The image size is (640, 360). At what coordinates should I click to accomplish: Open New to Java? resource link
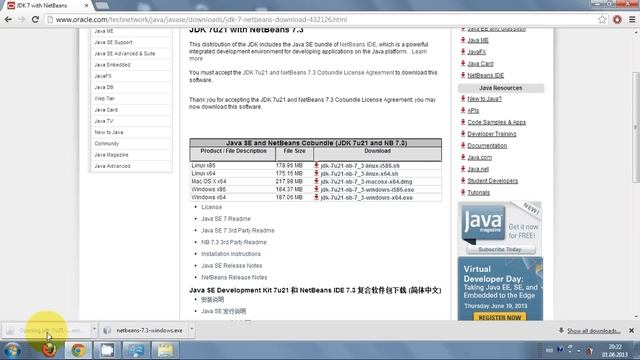[x=484, y=99]
